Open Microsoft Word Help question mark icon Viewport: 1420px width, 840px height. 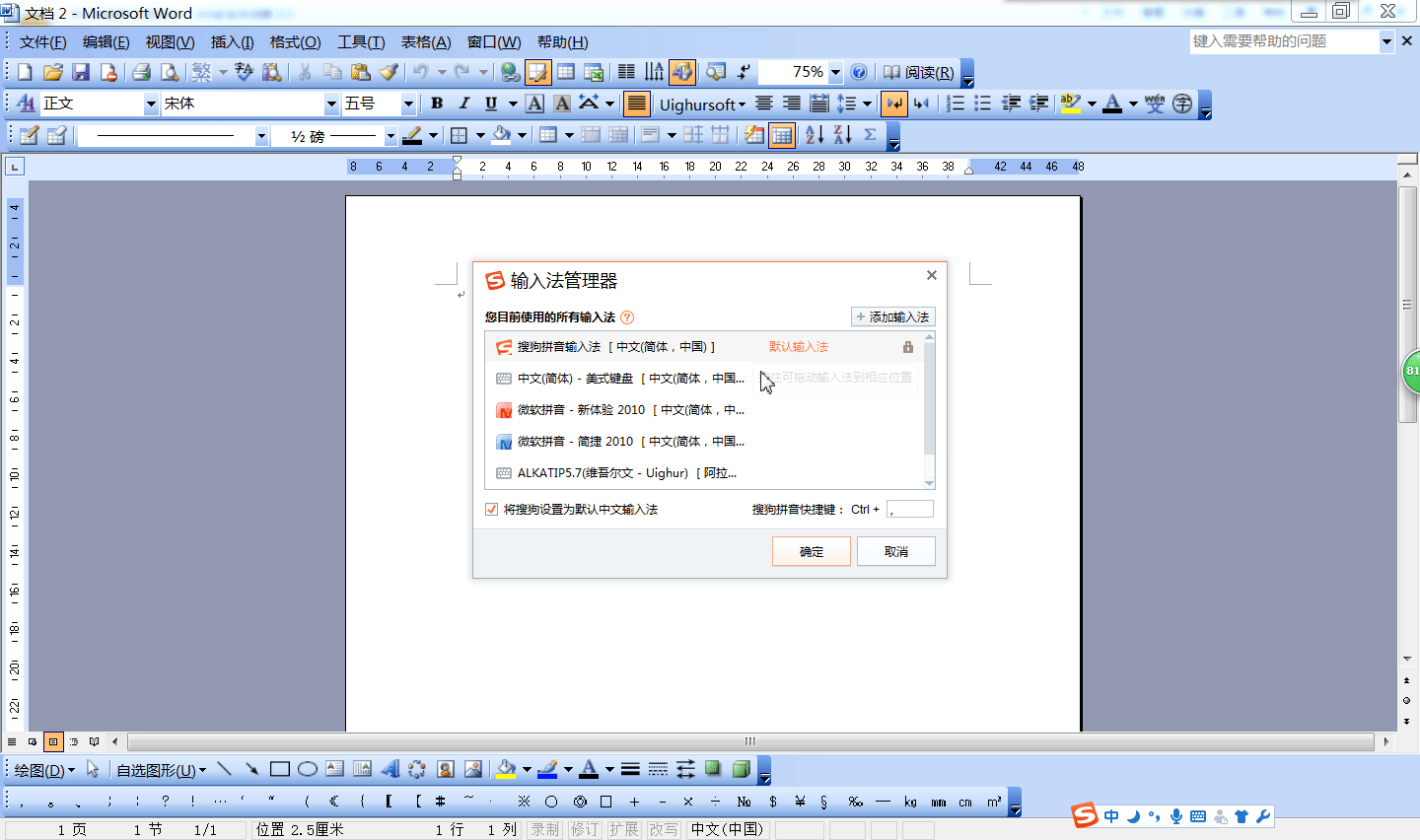pyautogui.click(x=859, y=72)
